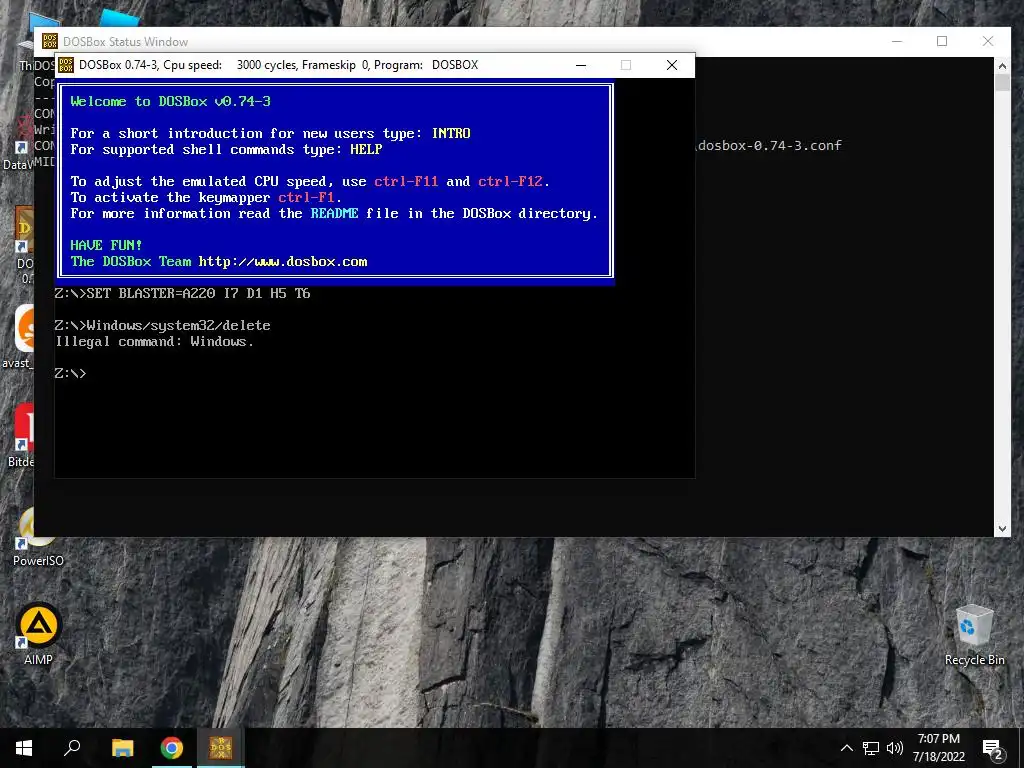Click DOSBox Status Window title icon
Image resolution: width=1024 pixels, height=768 pixels.
point(50,41)
